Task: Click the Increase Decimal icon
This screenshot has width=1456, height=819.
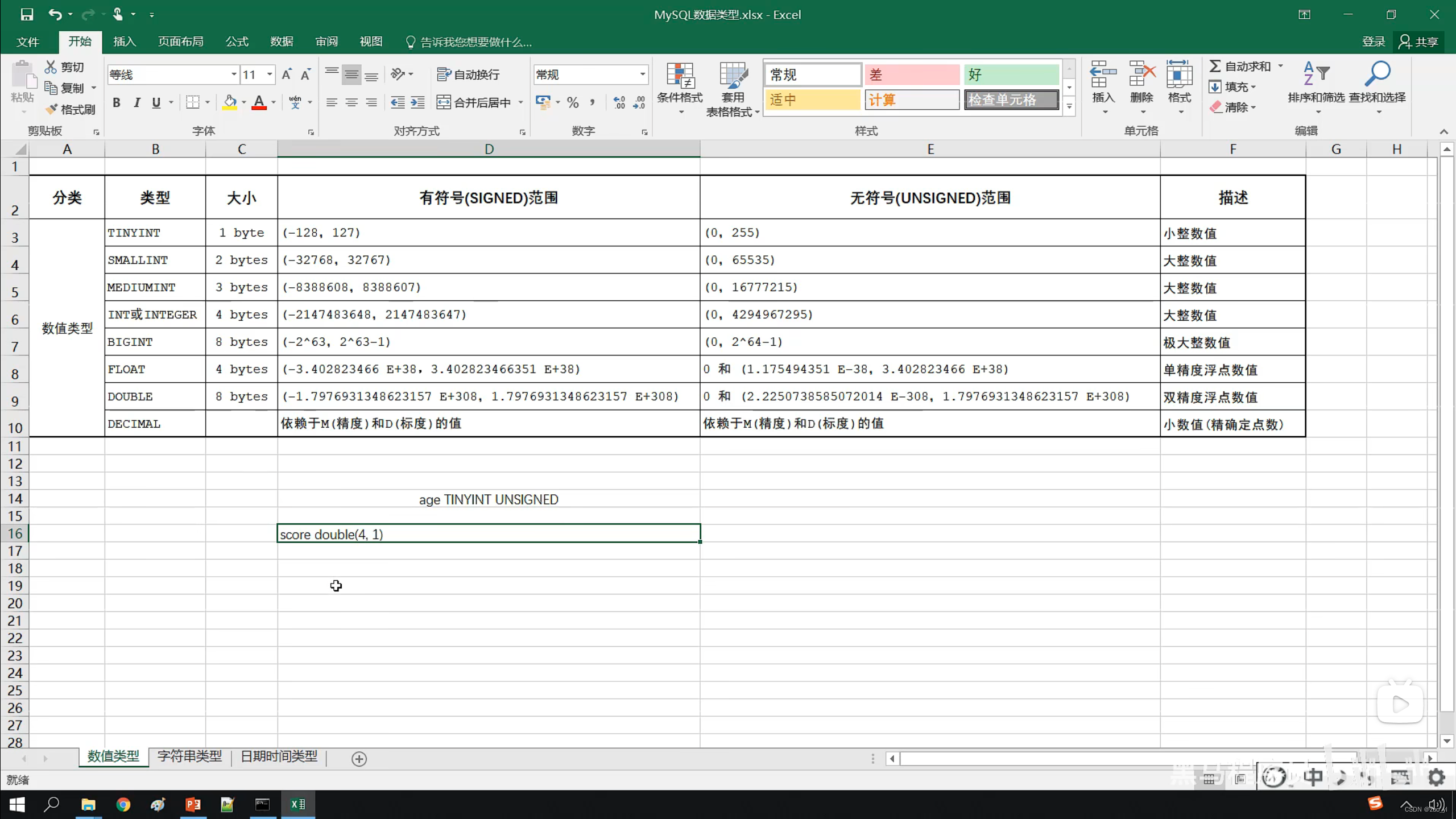Action: [619, 102]
